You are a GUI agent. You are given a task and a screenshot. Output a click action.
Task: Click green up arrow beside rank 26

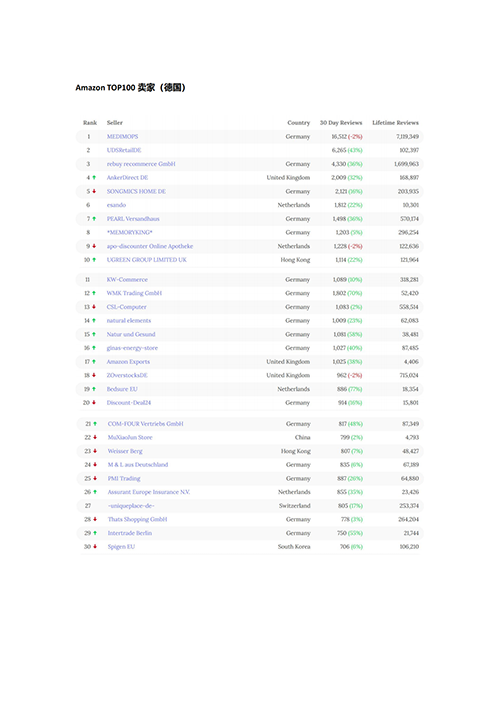95,492
